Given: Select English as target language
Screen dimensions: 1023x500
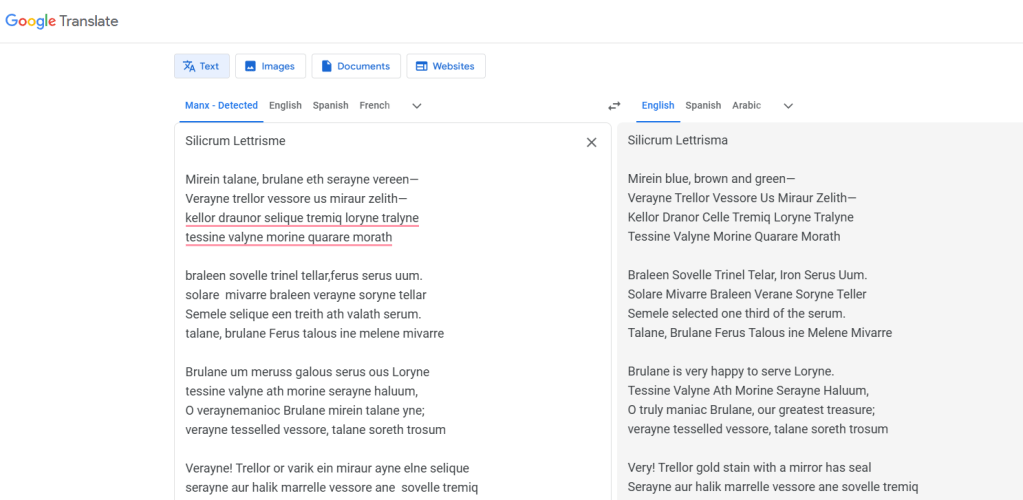Looking at the screenshot, I should [x=658, y=105].
